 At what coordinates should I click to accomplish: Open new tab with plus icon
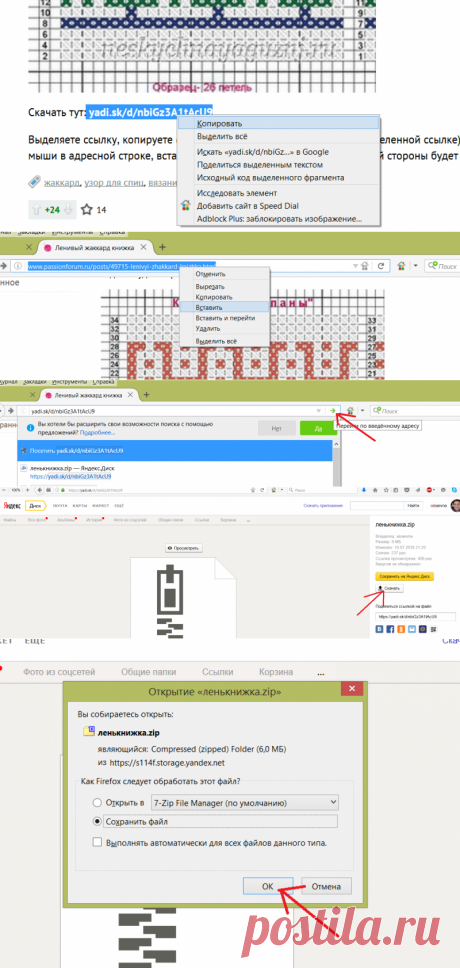coord(163,247)
